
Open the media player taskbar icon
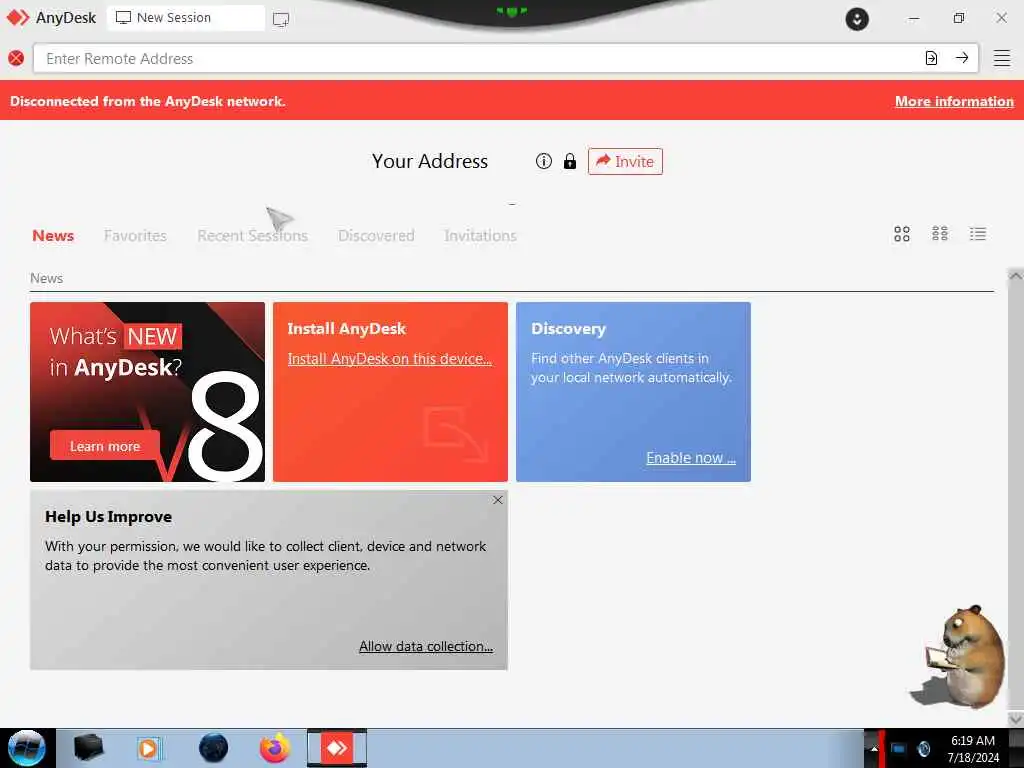(x=149, y=748)
